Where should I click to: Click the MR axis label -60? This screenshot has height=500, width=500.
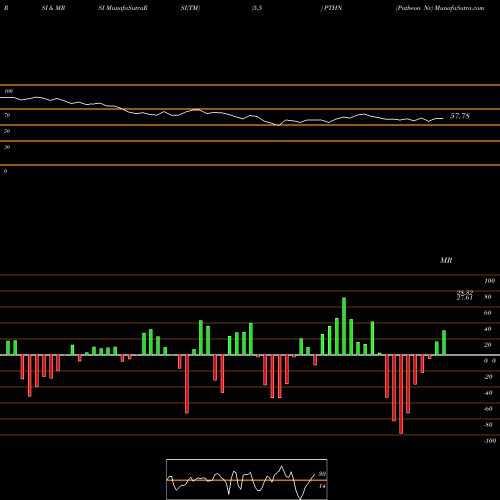click(x=488, y=409)
